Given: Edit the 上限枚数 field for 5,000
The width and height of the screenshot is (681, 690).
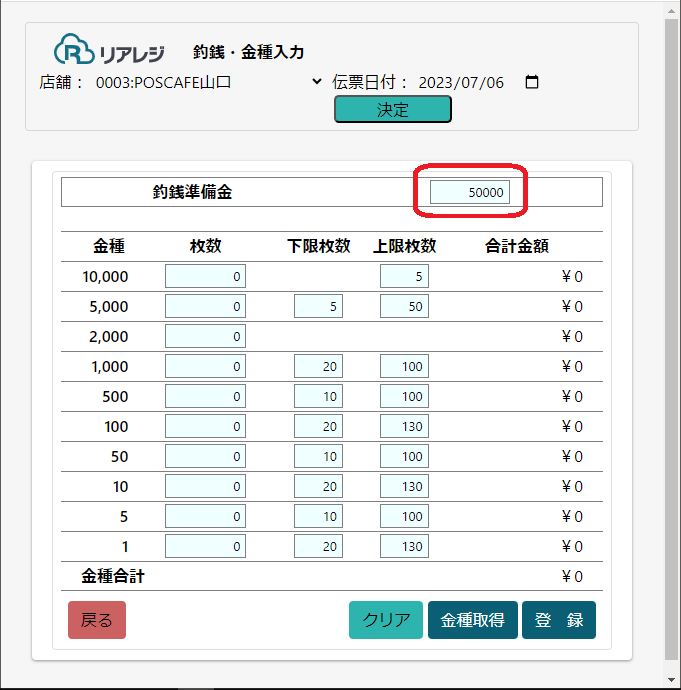Looking at the screenshot, I should (404, 306).
